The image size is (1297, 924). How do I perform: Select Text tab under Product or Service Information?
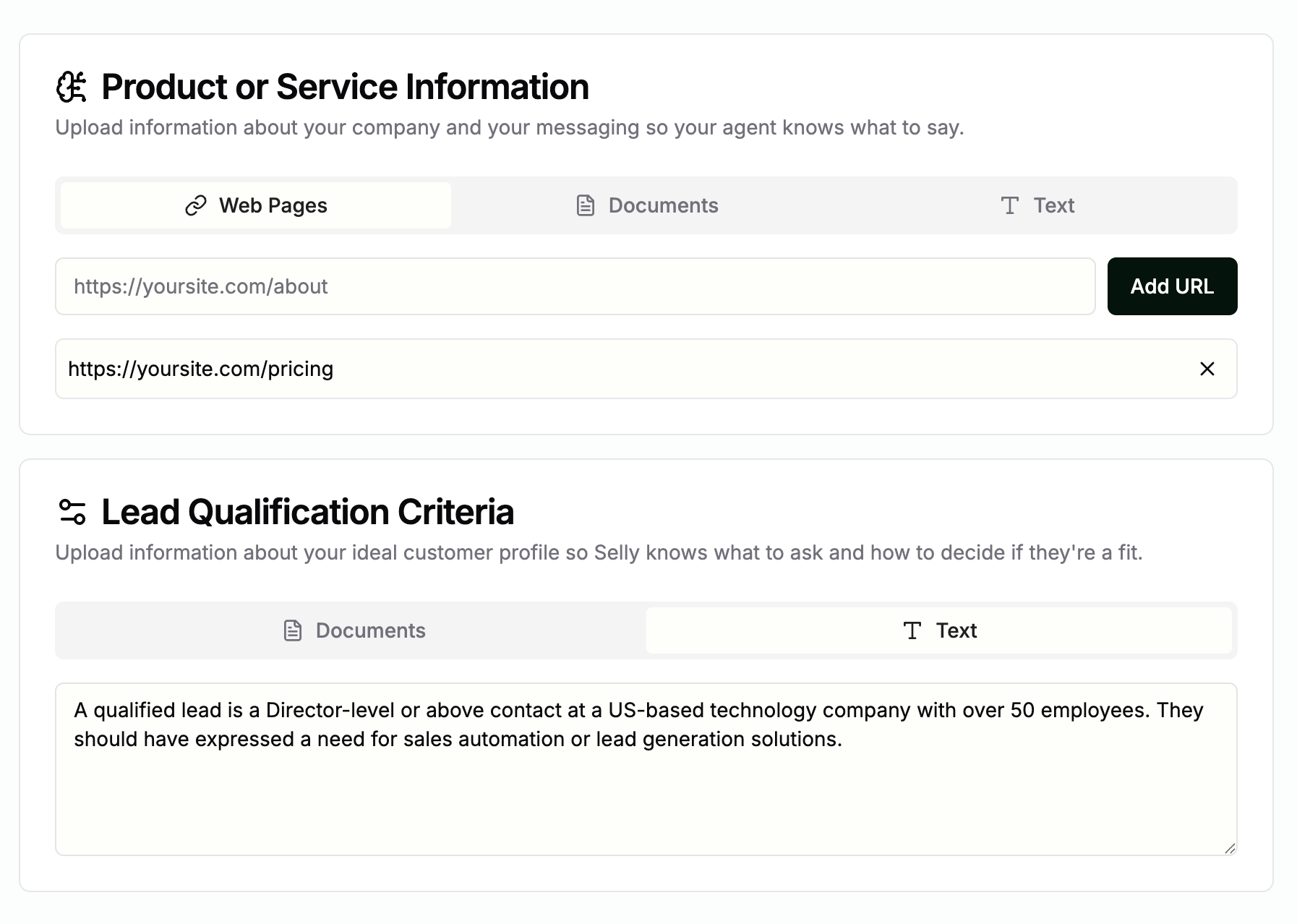point(1038,206)
